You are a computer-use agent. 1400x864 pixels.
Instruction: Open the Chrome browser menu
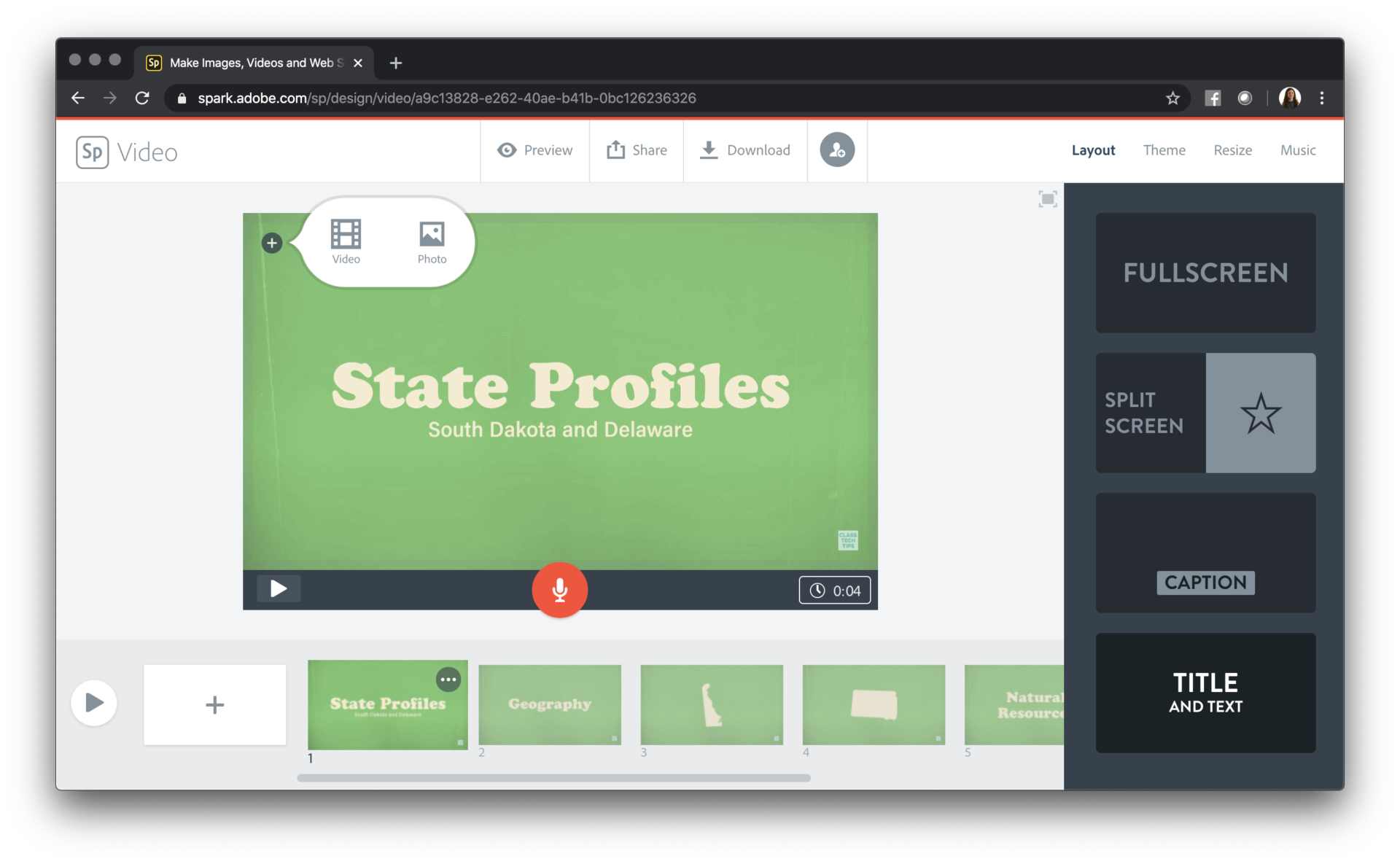pos(1322,98)
